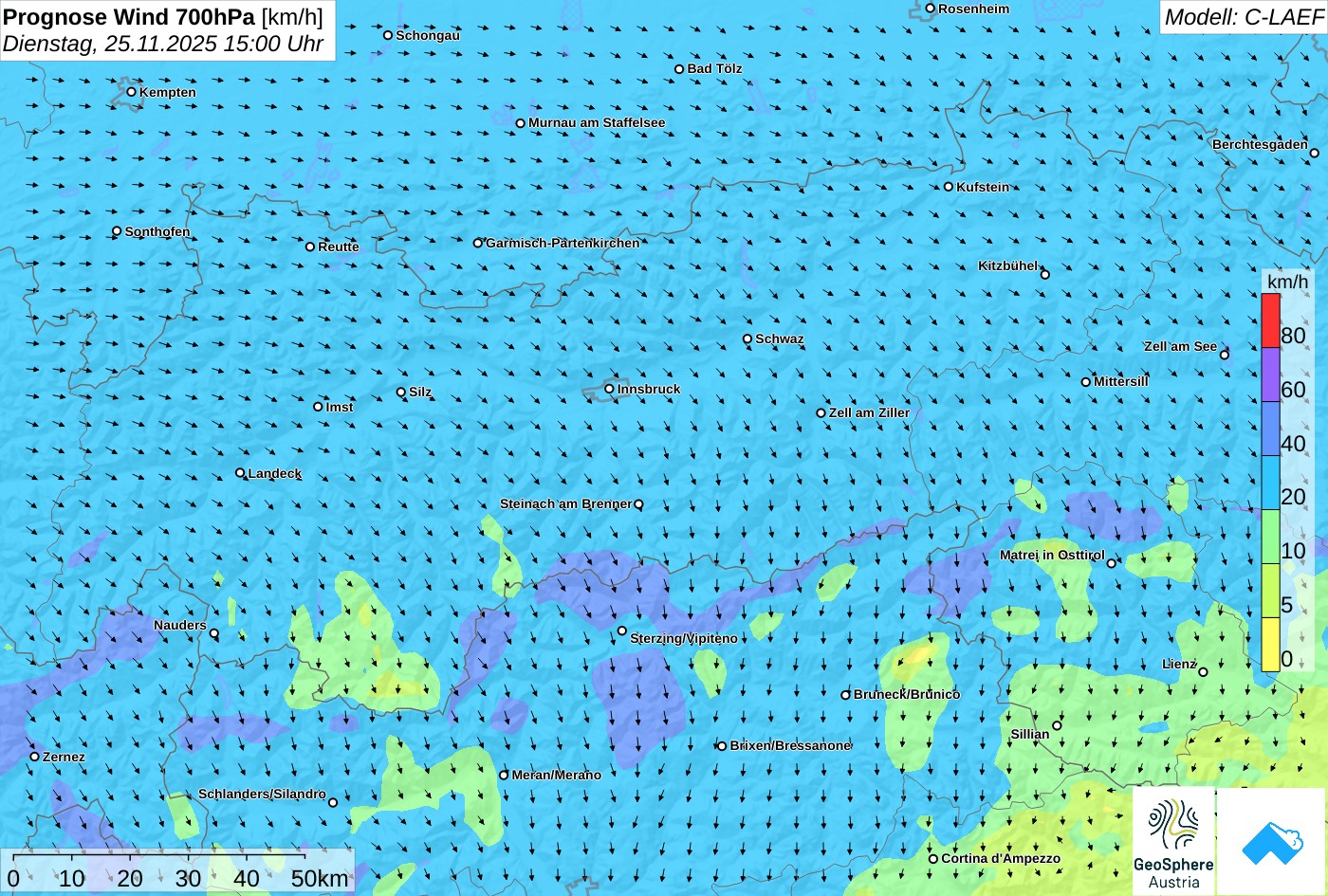Click the Reutte location marker
This screenshot has width=1328, height=896.
click(310, 247)
